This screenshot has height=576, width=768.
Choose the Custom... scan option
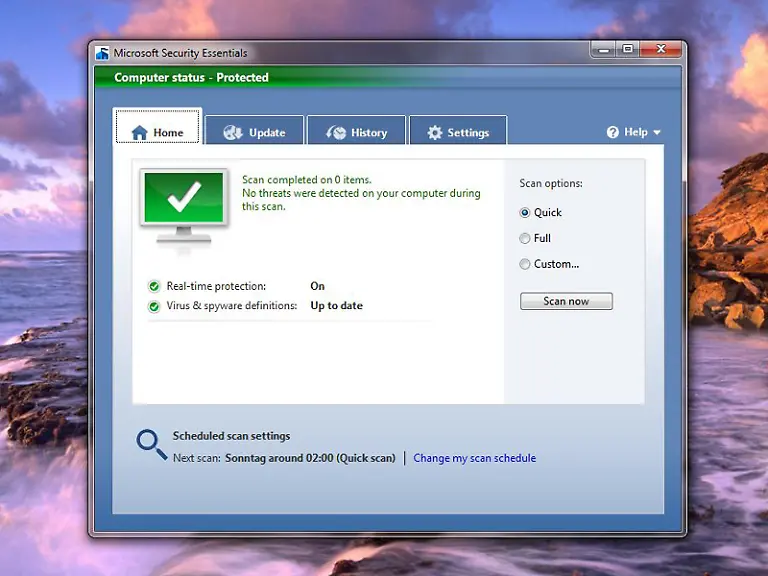point(525,265)
